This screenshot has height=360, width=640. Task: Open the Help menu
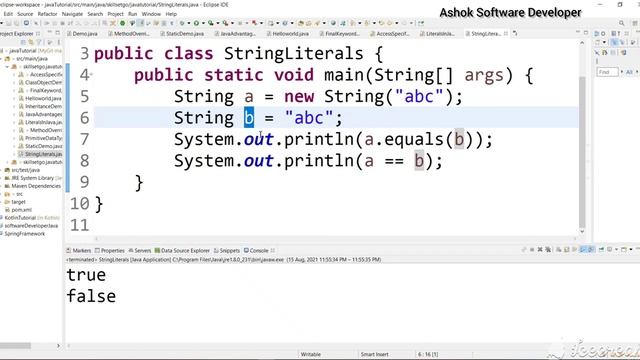tap(171, 14)
